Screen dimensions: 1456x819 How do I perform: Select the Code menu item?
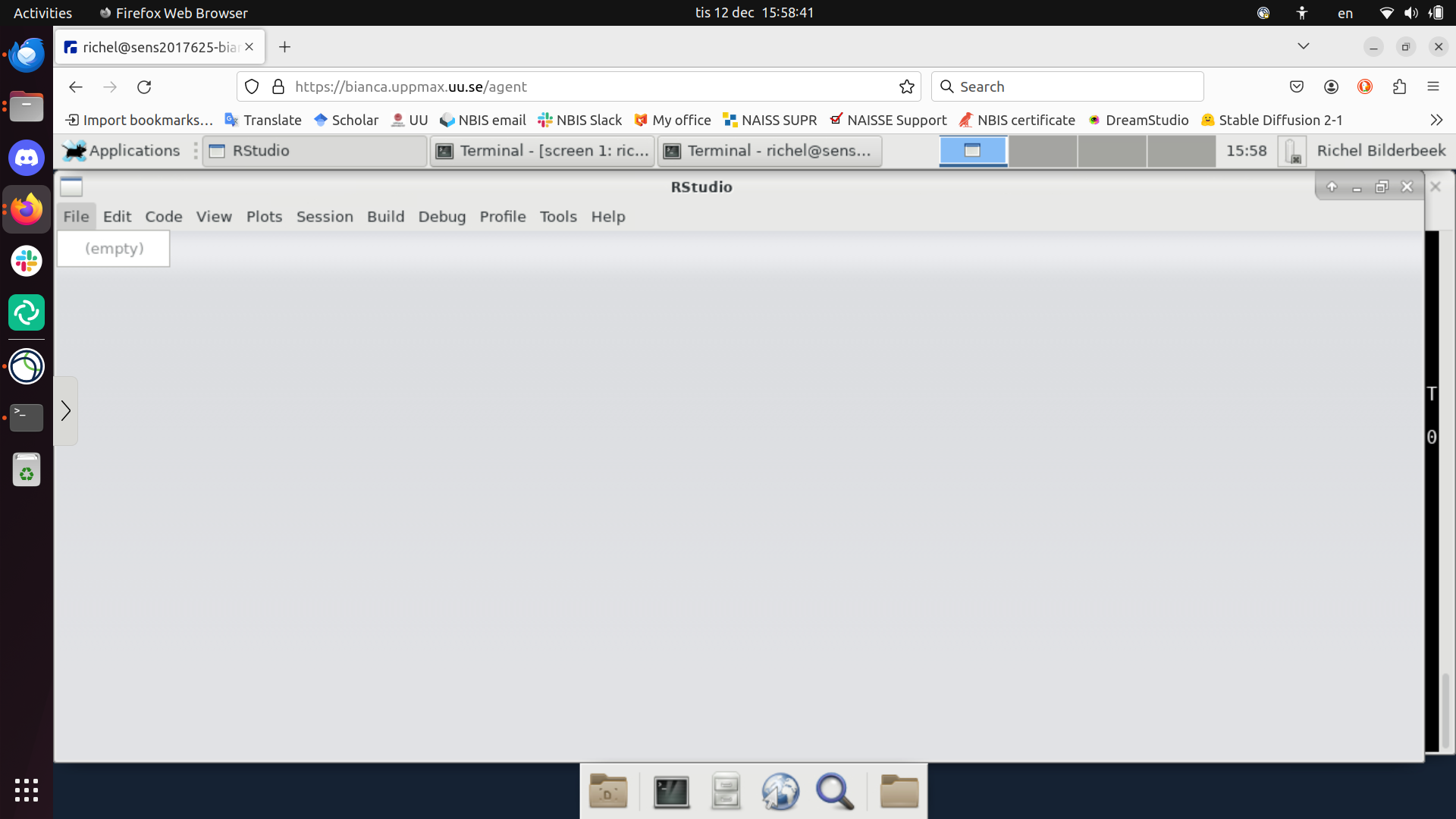click(163, 216)
